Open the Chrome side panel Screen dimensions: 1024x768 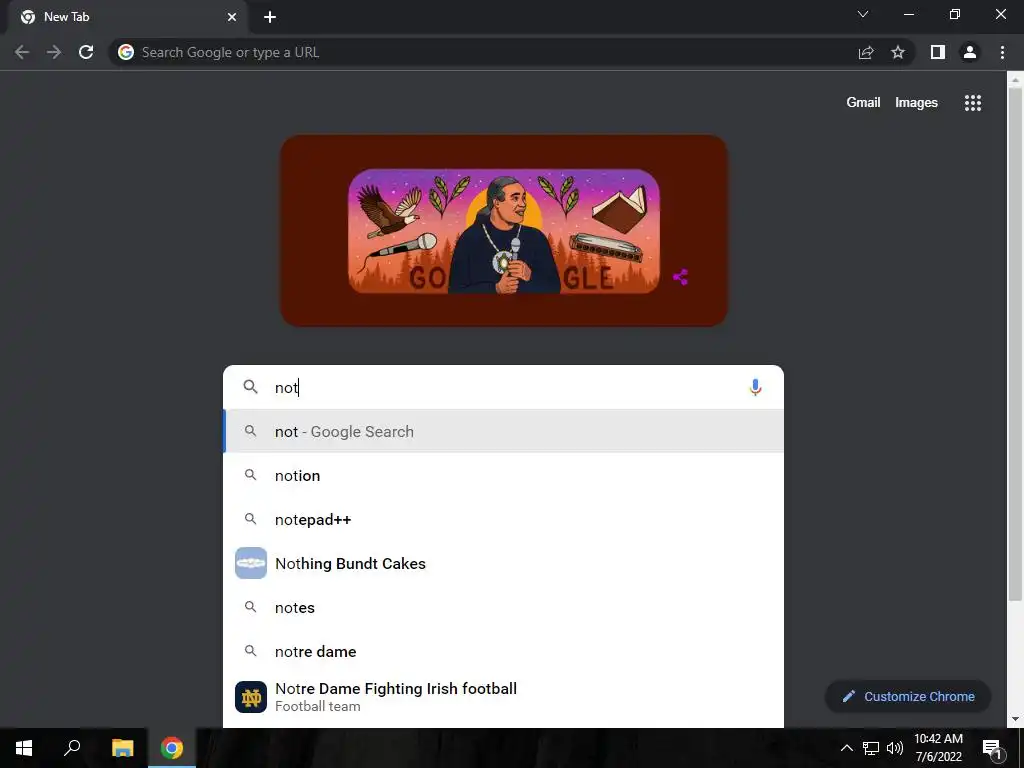(x=938, y=52)
